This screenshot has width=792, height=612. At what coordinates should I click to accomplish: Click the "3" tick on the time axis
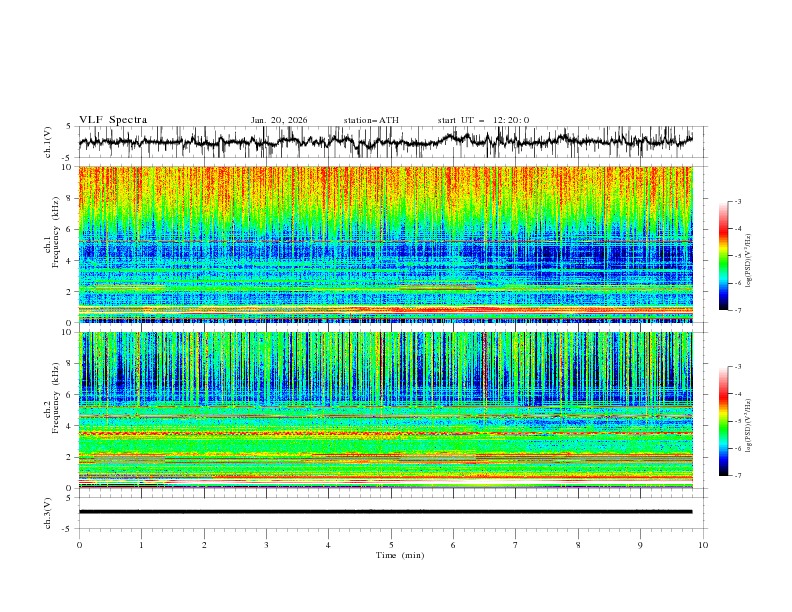point(266,545)
